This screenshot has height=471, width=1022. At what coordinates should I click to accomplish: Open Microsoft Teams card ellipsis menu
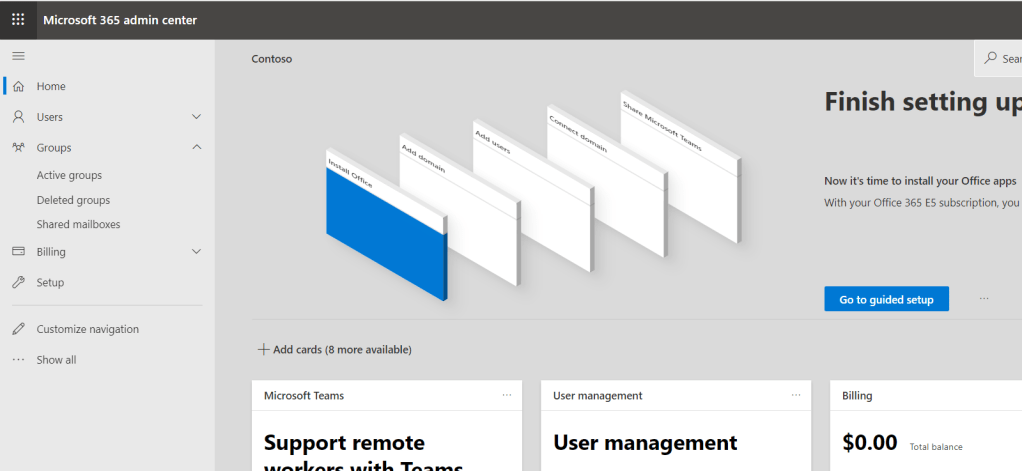coord(507,395)
